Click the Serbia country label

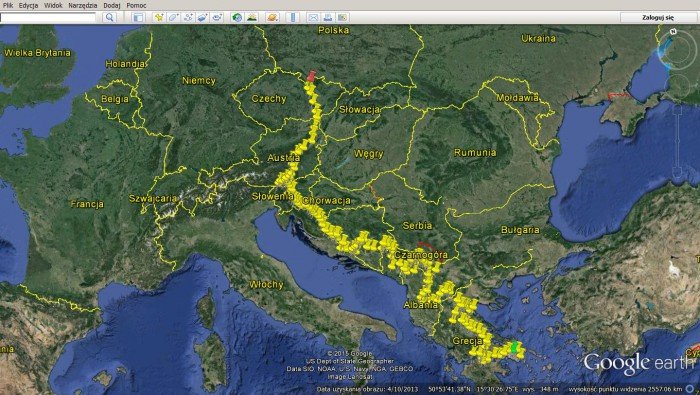pyautogui.click(x=417, y=226)
